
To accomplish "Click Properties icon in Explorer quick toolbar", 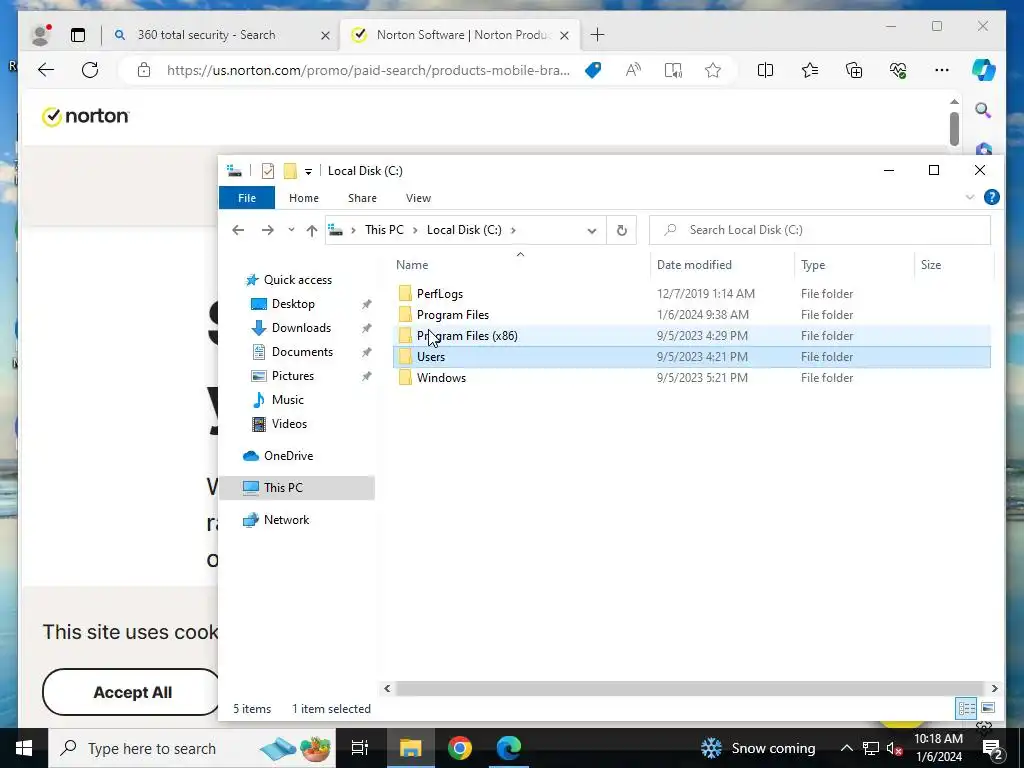I will [x=268, y=171].
